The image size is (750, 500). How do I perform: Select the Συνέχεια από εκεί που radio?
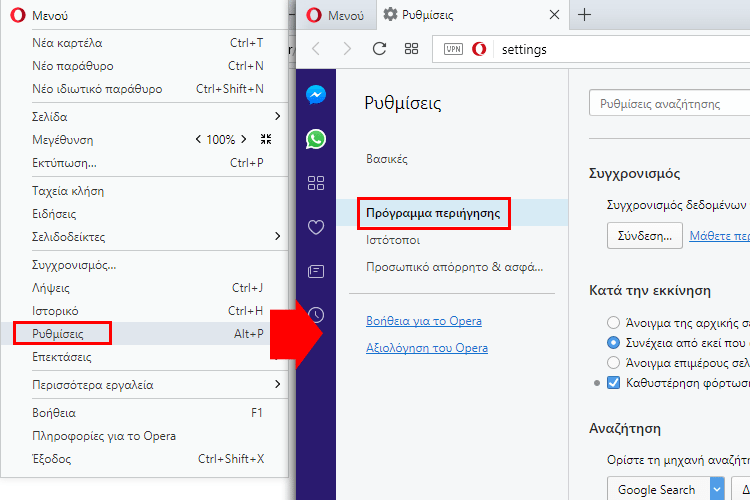click(x=613, y=343)
